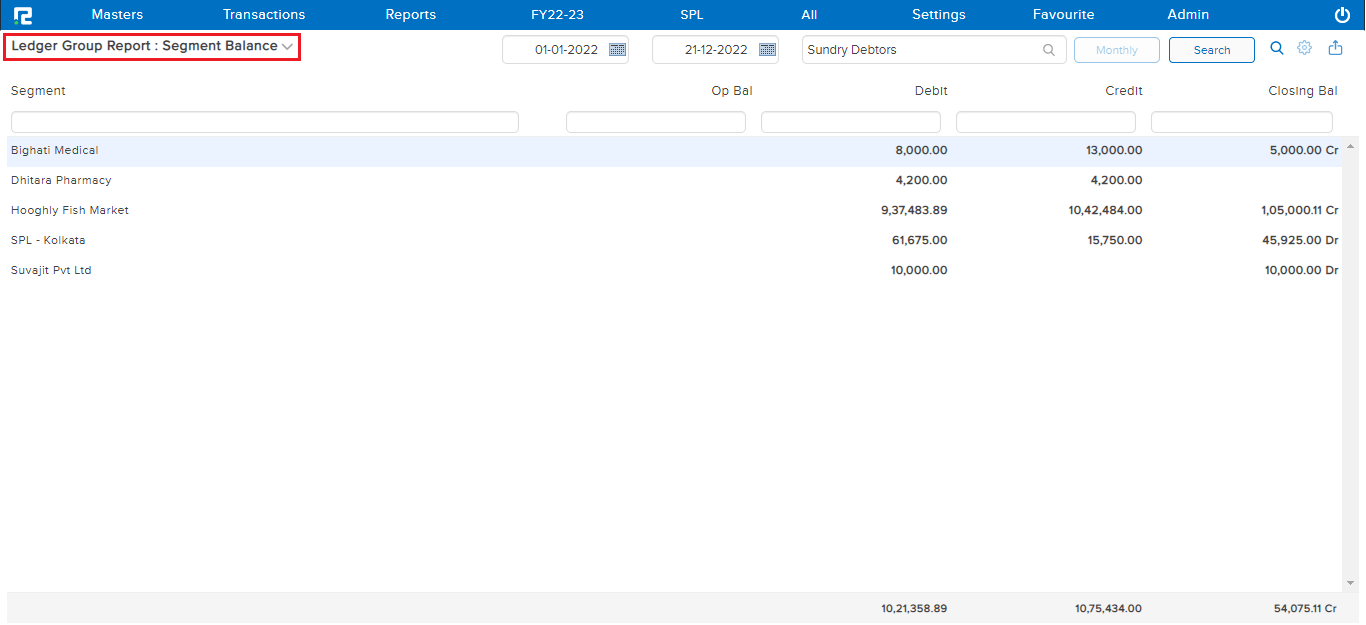Click the power logout icon
The width and height of the screenshot is (1366, 625).
click(1342, 15)
